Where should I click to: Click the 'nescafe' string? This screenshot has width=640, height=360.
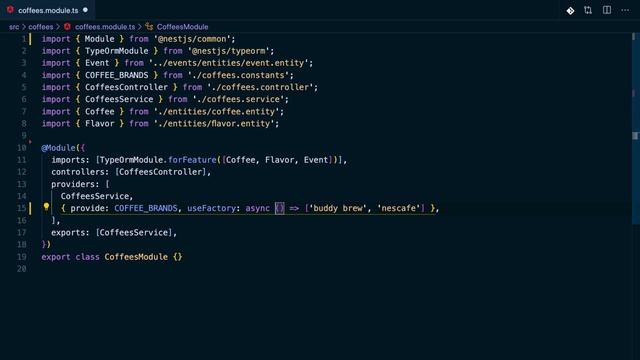(398, 208)
